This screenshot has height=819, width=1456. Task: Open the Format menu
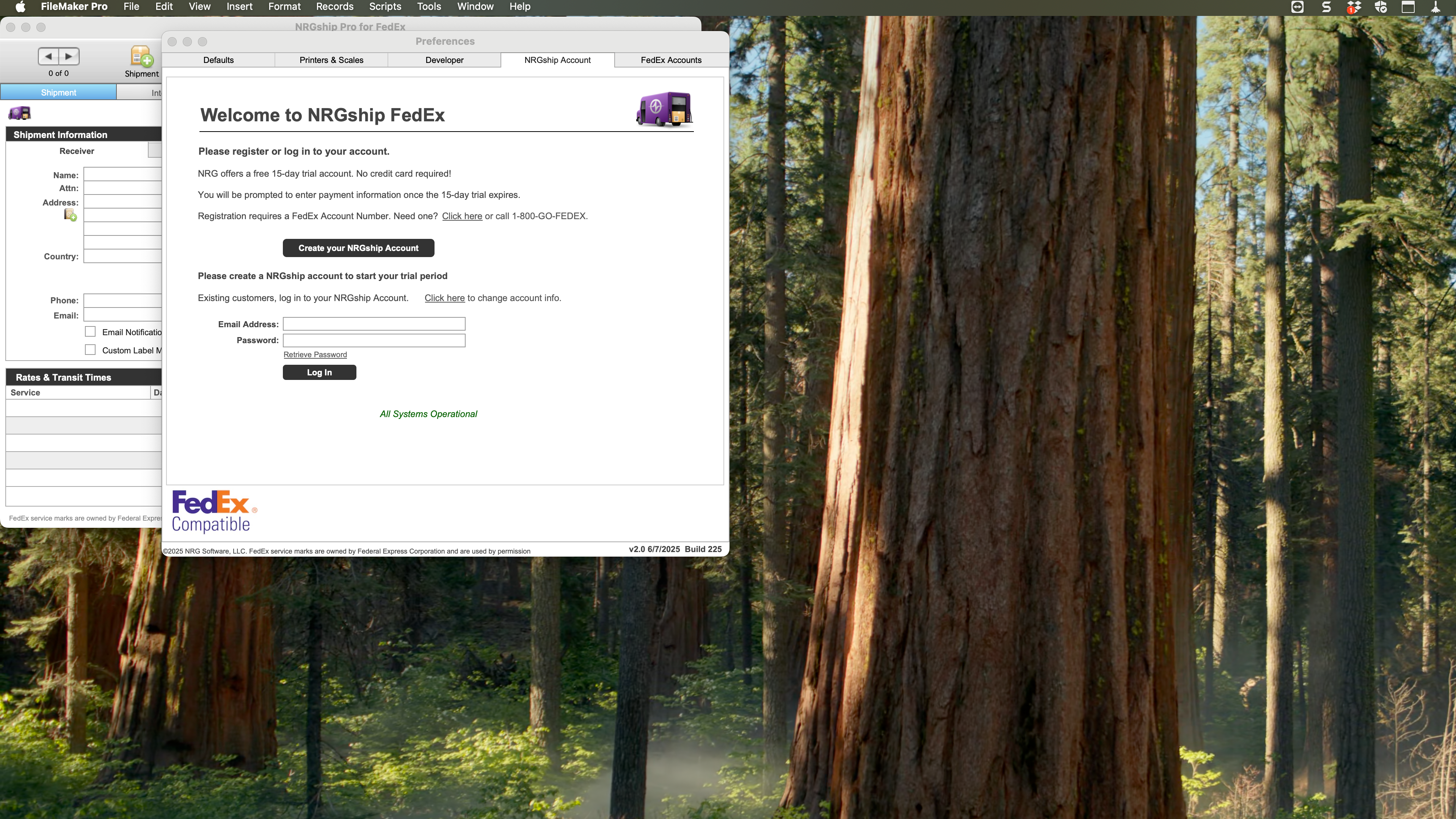pyautogui.click(x=284, y=7)
